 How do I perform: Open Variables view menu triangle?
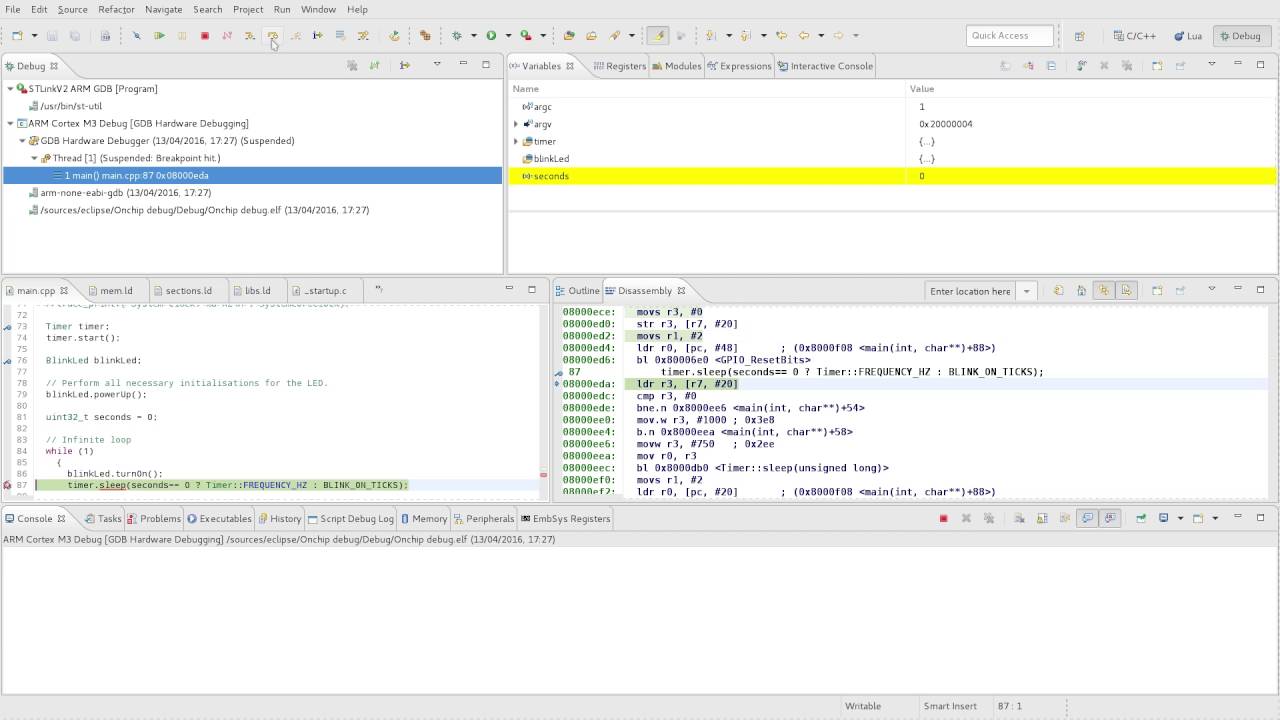1211,65
